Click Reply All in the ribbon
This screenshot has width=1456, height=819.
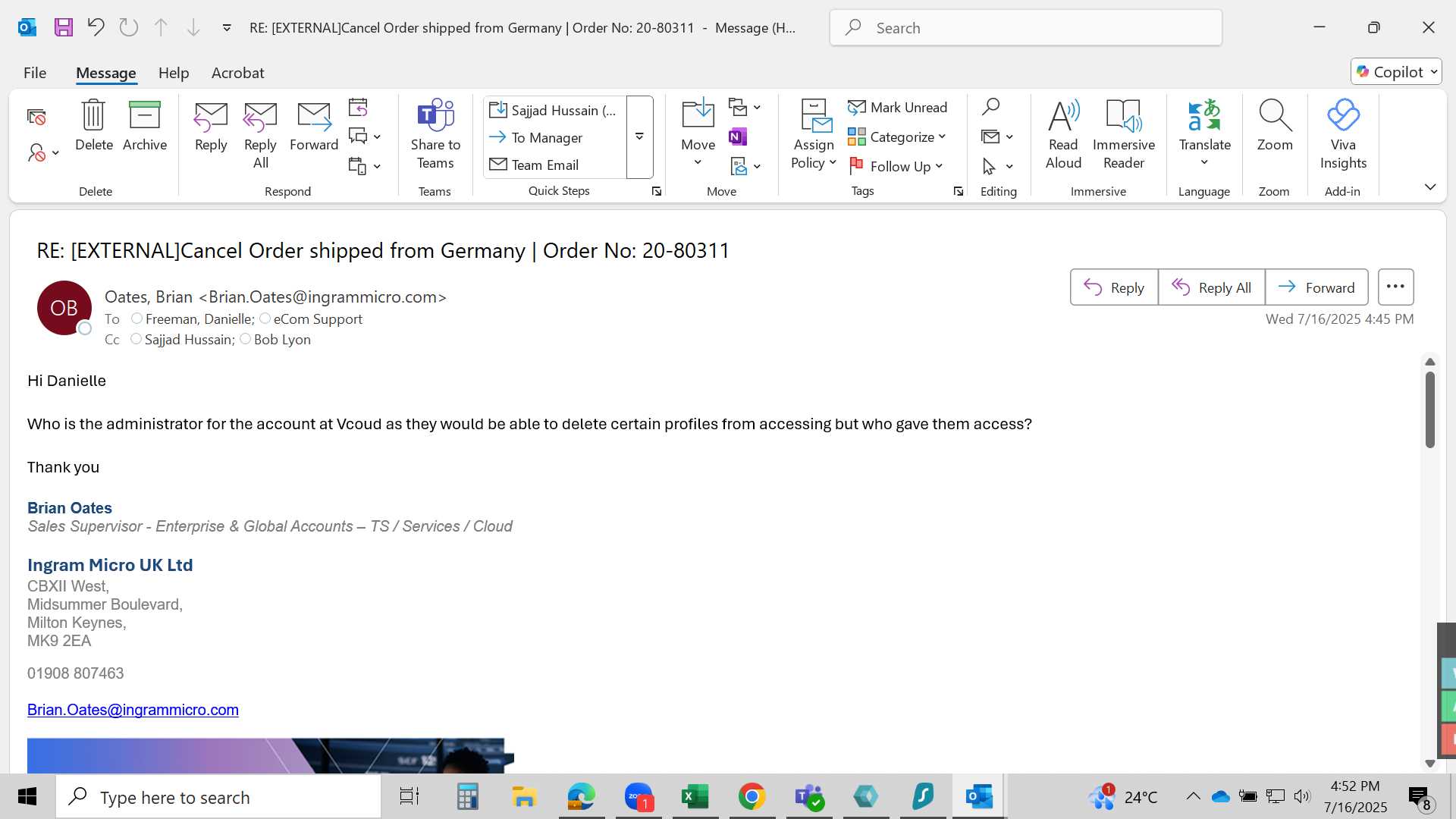tap(260, 135)
